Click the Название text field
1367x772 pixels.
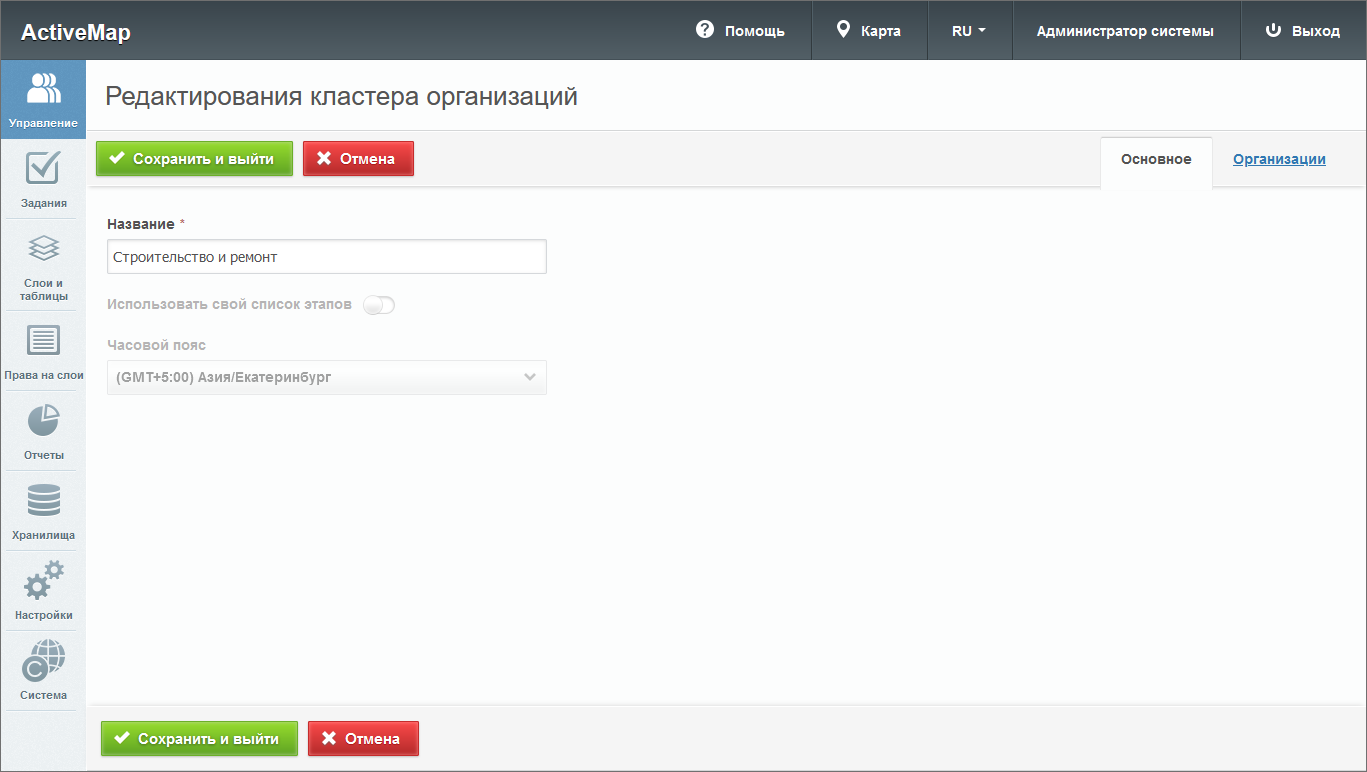tap(327, 257)
